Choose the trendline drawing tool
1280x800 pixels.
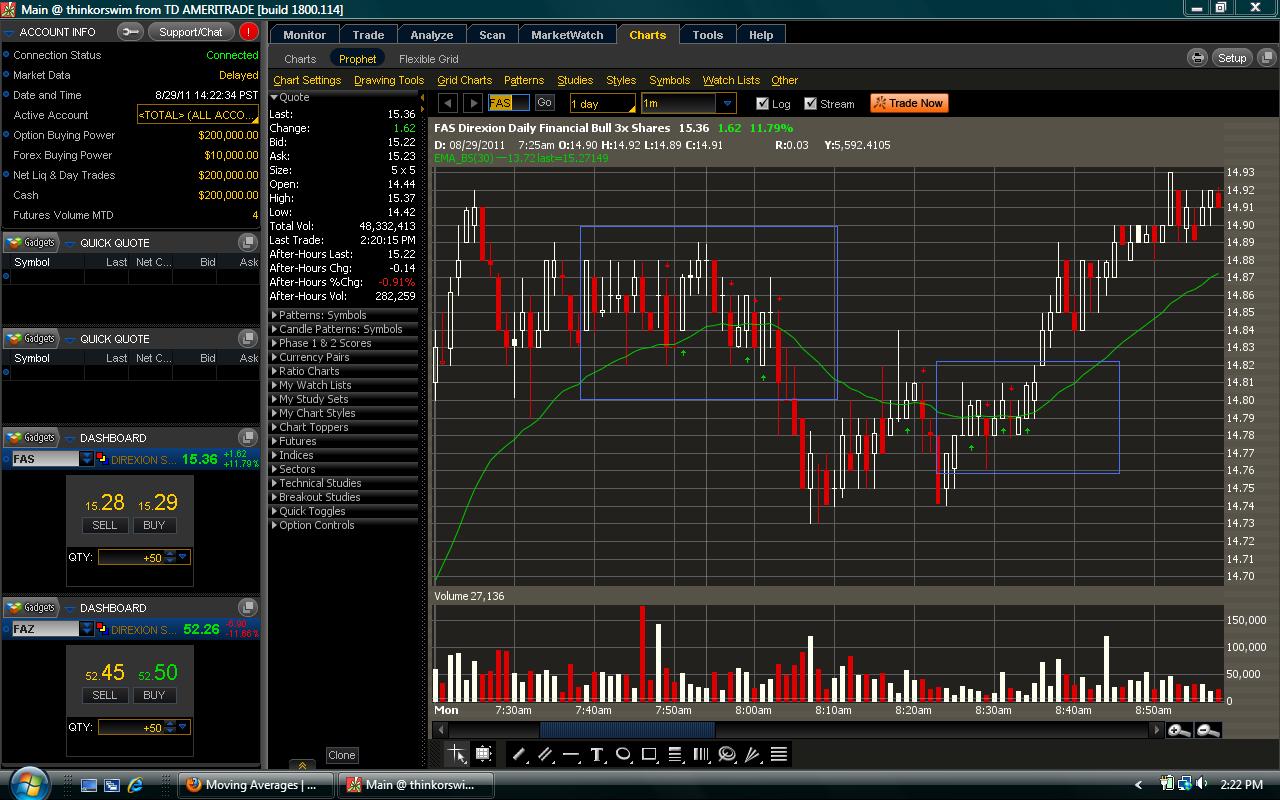pyautogui.click(x=519, y=754)
